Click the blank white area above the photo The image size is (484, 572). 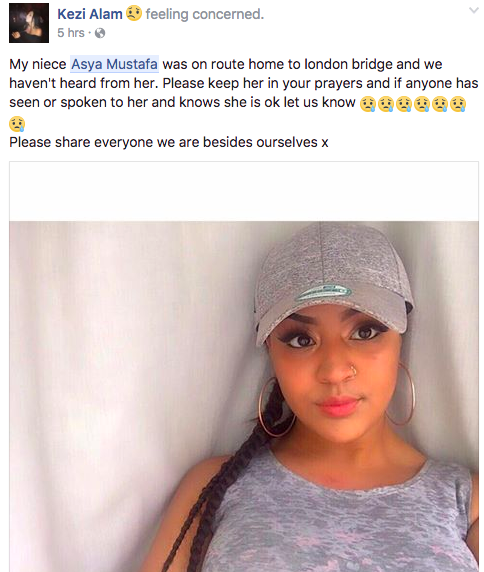coord(244,191)
